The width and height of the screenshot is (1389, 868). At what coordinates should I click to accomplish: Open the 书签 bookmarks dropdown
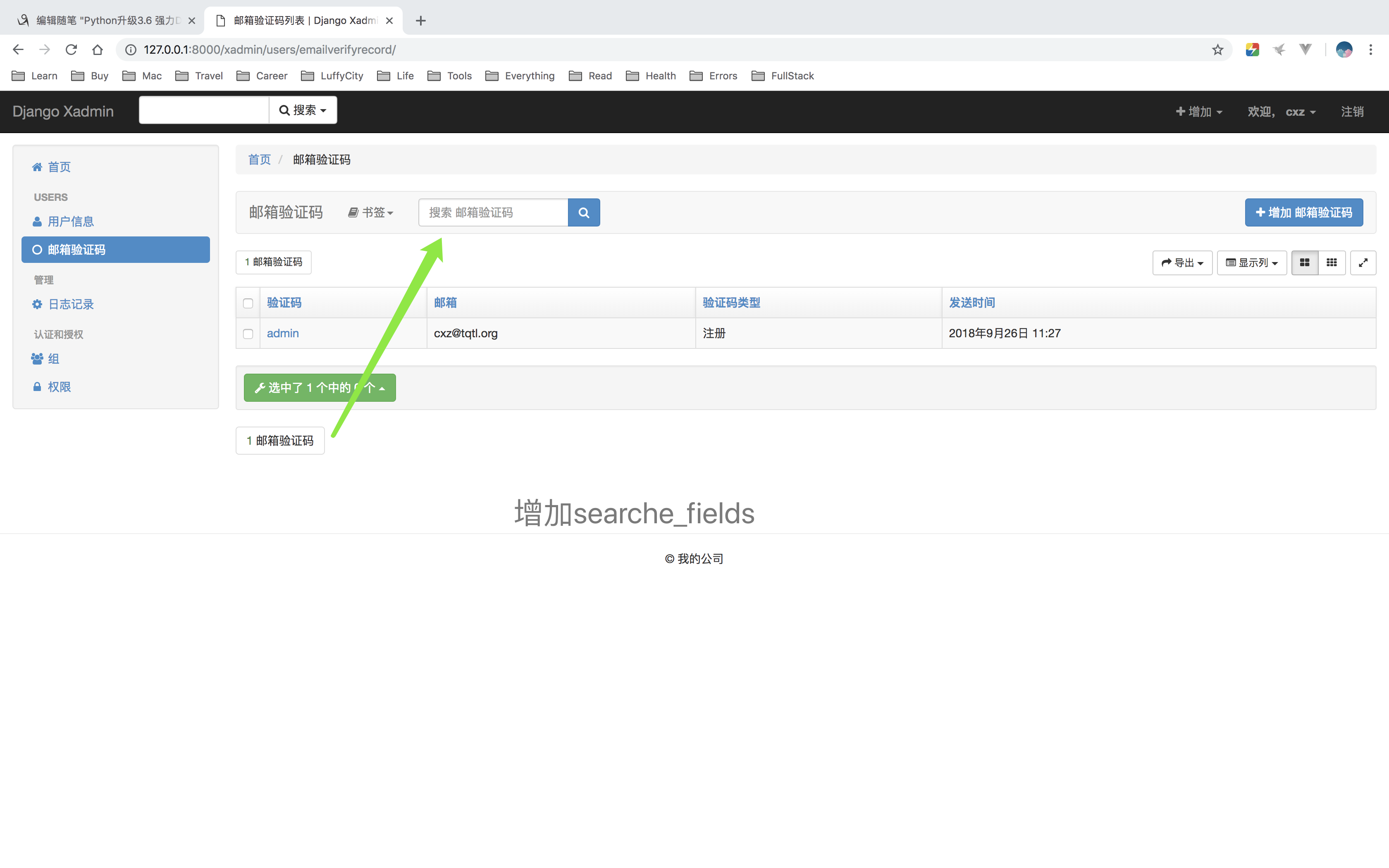pyautogui.click(x=371, y=212)
